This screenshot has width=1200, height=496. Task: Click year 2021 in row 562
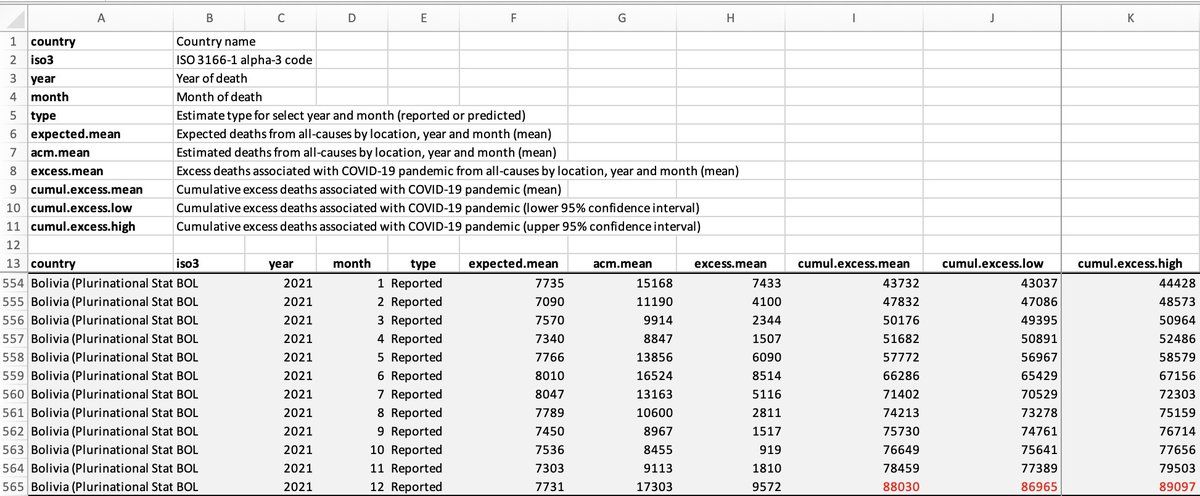[297, 432]
